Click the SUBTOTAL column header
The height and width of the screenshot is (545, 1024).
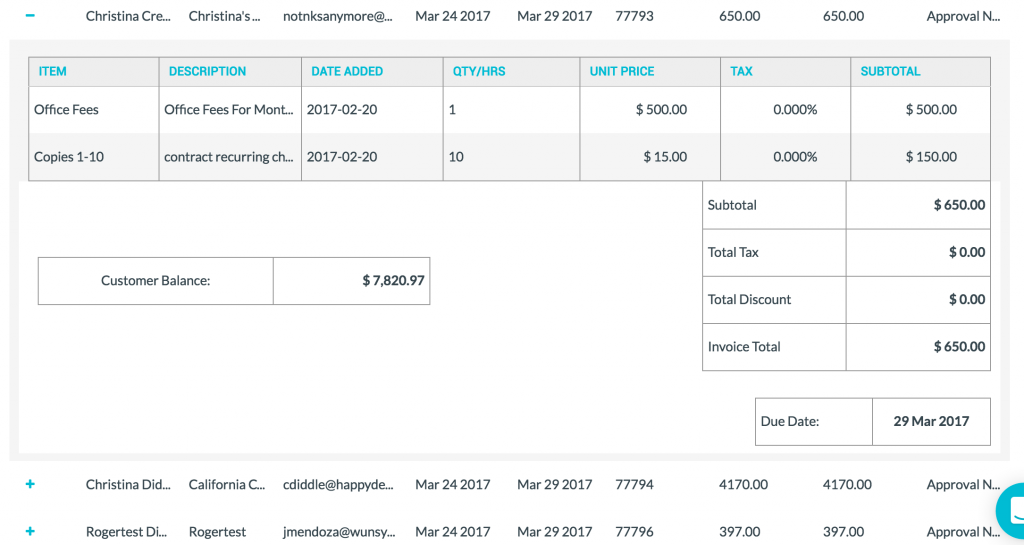tap(890, 72)
